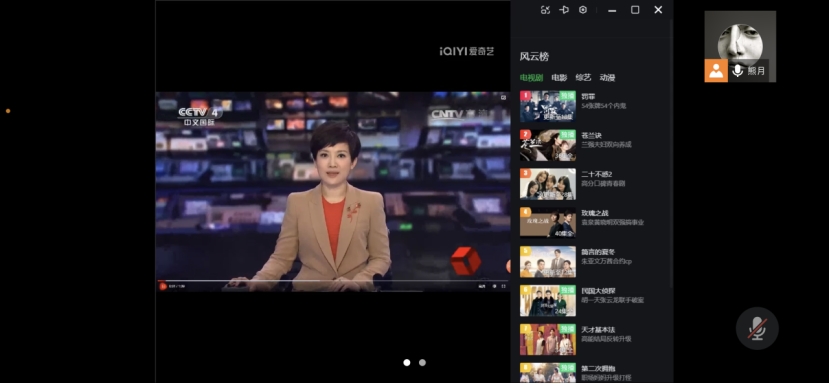Image resolution: width=830 pixels, height=384 pixels.
Task: Toggle the muted microphone button
Action: pyautogui.click(x=757, y=328)
